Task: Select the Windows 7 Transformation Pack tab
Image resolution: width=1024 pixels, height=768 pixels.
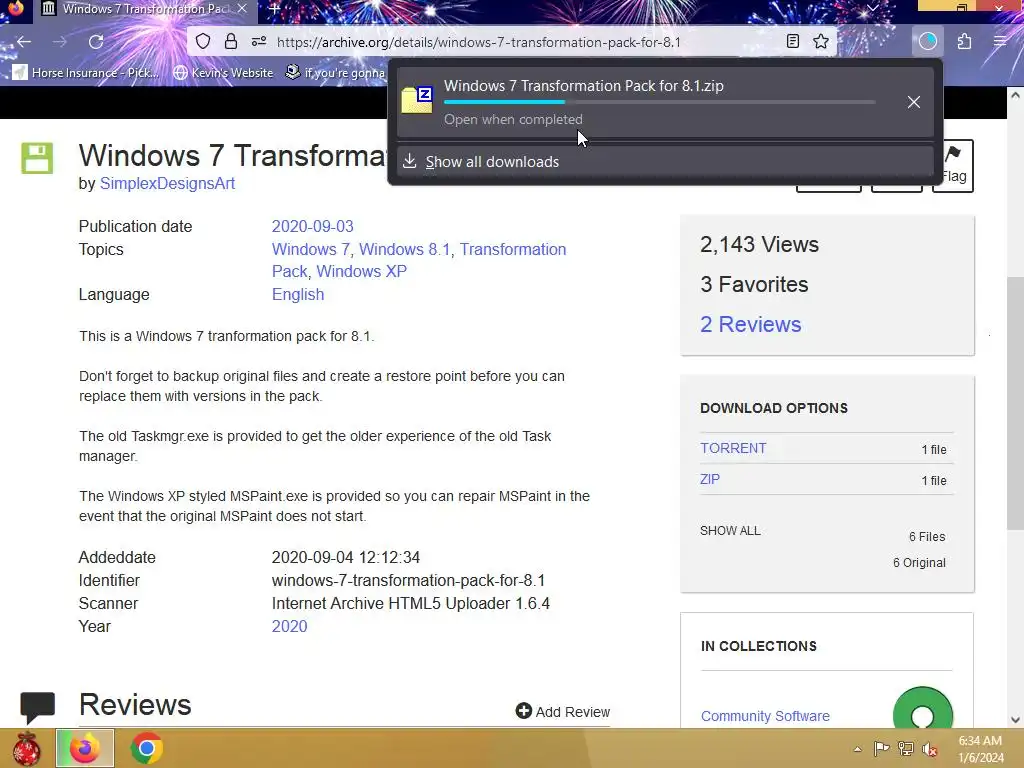Action: 144,9
